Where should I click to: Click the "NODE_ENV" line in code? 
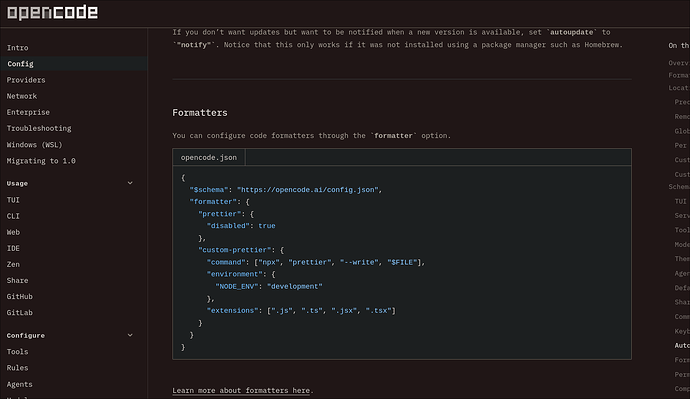point(269,286)
